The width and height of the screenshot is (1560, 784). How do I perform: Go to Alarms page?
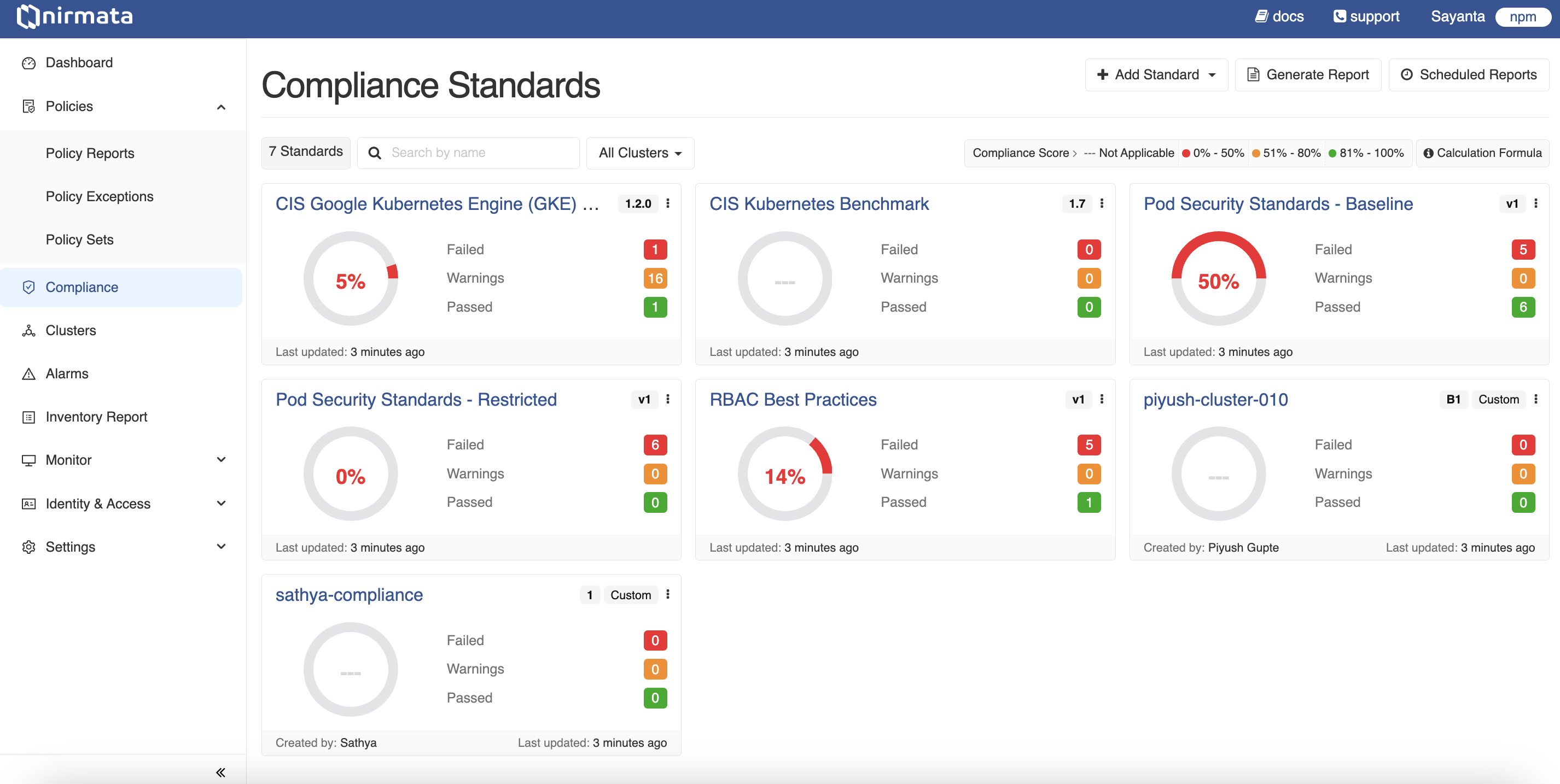[67, 373]
